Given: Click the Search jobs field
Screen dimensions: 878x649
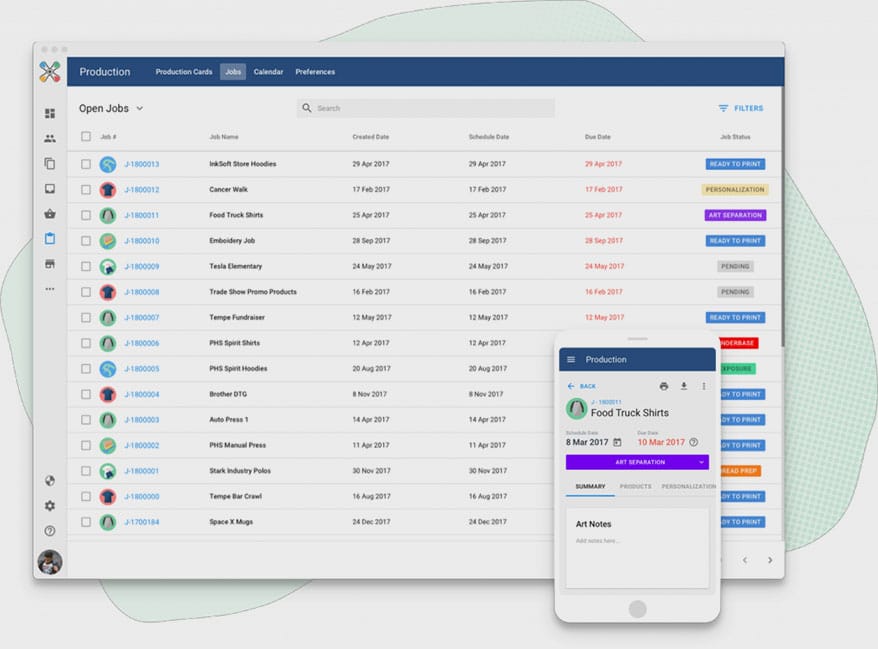Looking at the screenshot, I should coord(426,108).
